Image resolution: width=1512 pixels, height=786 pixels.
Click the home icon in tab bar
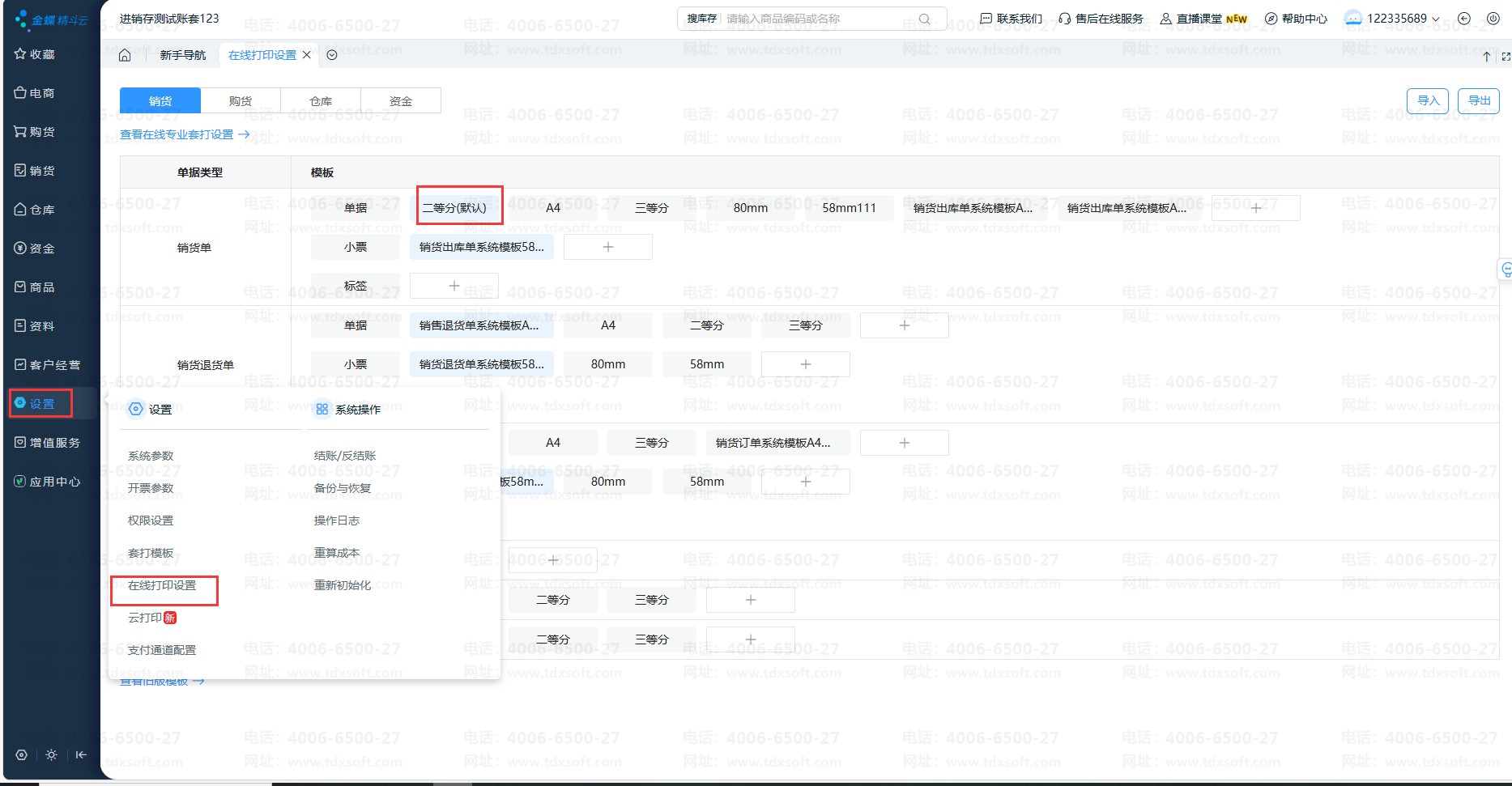pyautogui.click(x=125, y=55)
